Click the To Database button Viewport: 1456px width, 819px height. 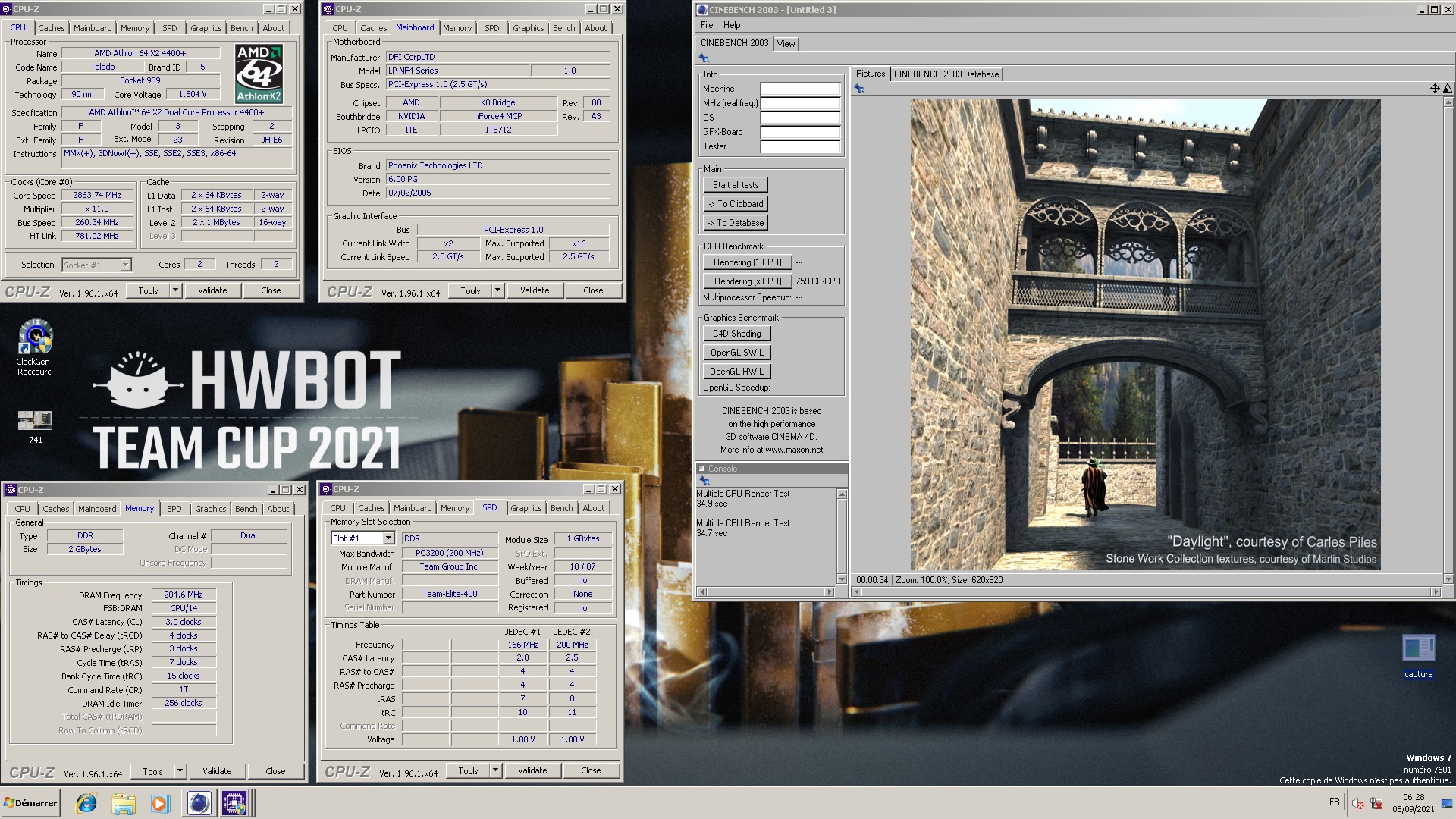736,223
